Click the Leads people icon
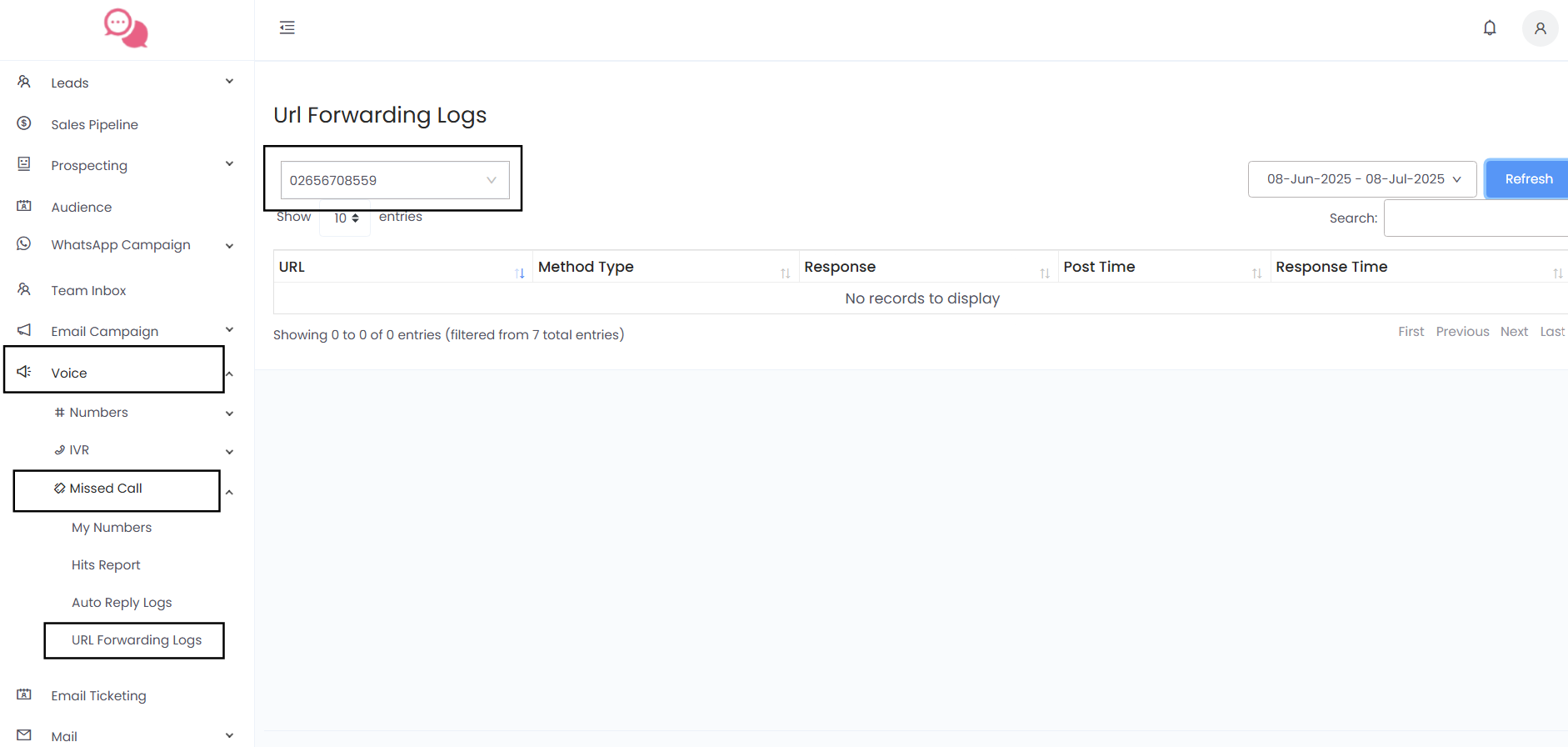The image size is (1568, 747). coord(24,82)
